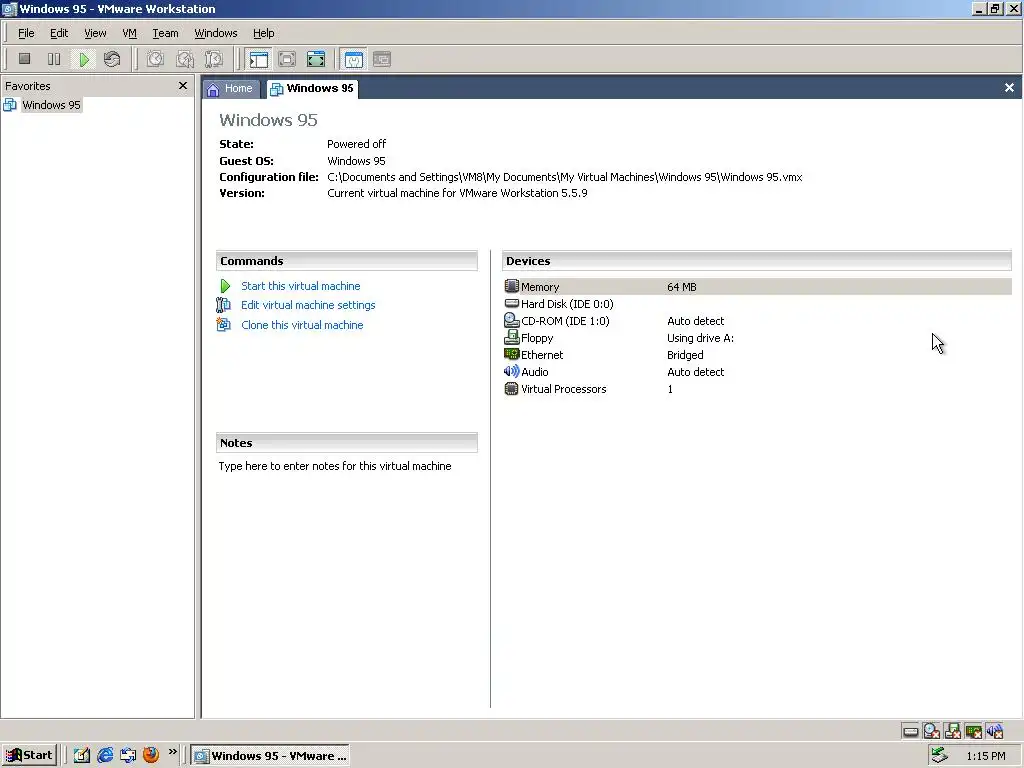The width and height of the screenshot is (1024, 768).
Task: Select the Virtual Processors device row
Action: (758, 389)
